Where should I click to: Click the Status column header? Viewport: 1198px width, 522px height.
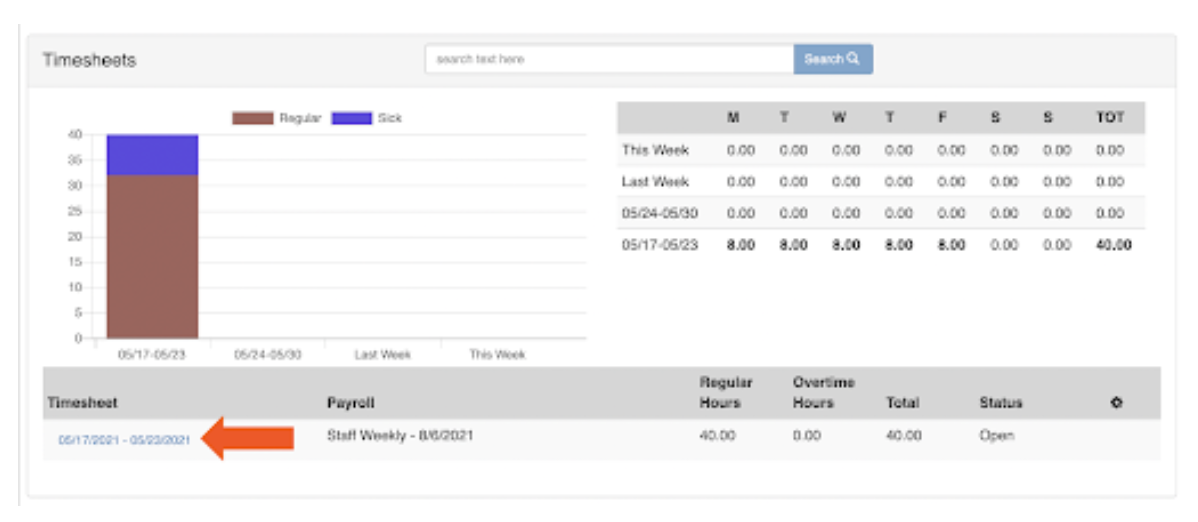point(1000,403)
